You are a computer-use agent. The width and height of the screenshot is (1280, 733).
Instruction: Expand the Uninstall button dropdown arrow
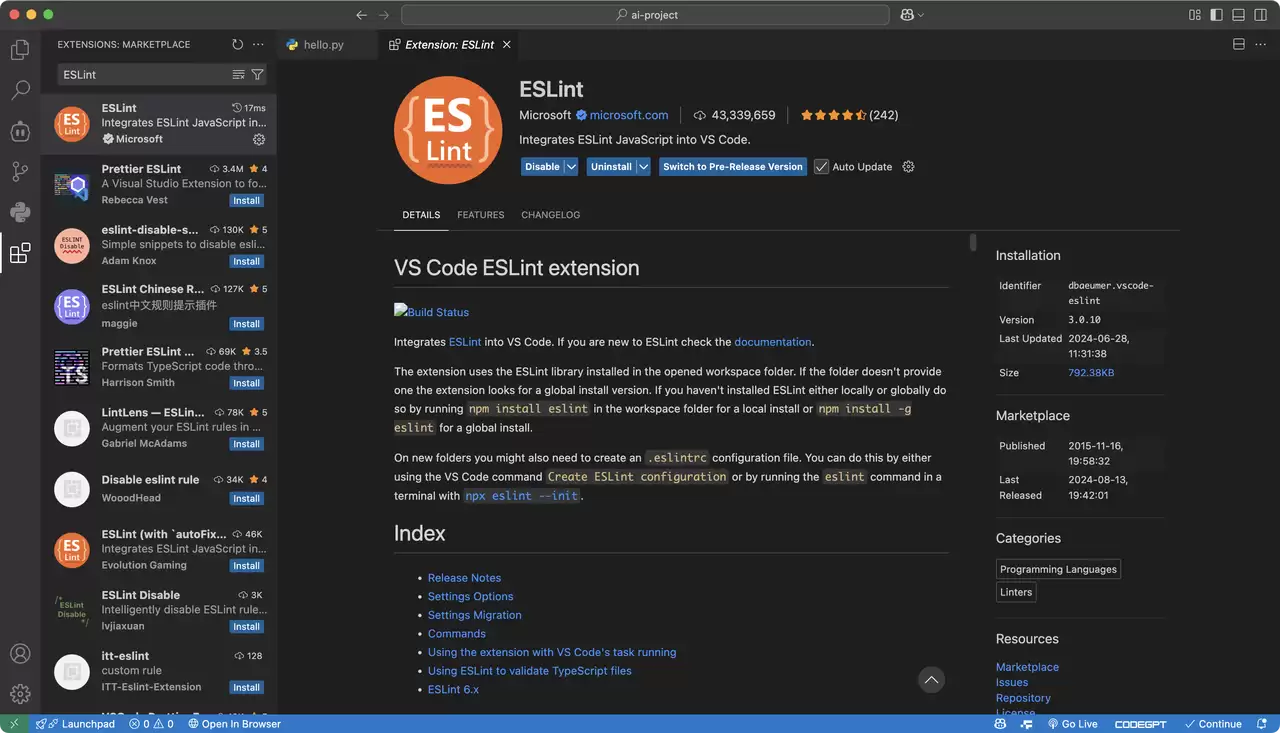643,167
